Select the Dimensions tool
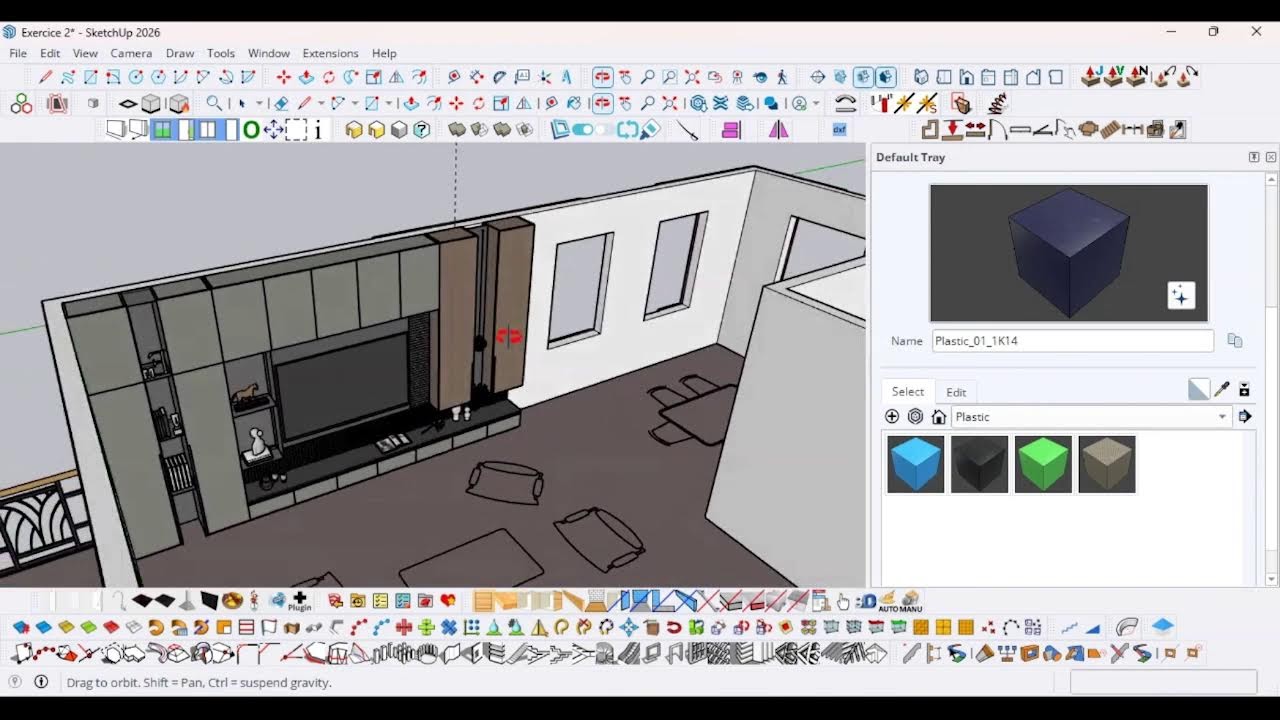The height and width of the screenshot is (720, 1280). point(476,77)
